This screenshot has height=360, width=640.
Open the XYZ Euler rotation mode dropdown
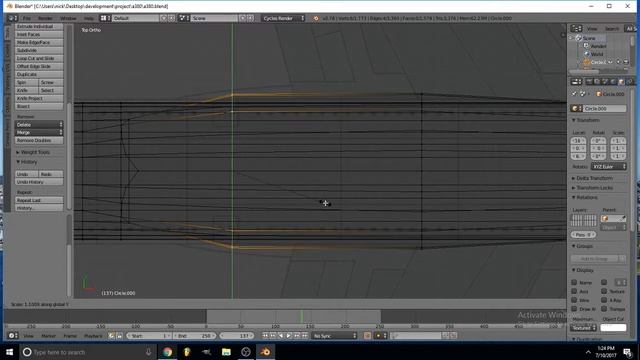point(609,167)
